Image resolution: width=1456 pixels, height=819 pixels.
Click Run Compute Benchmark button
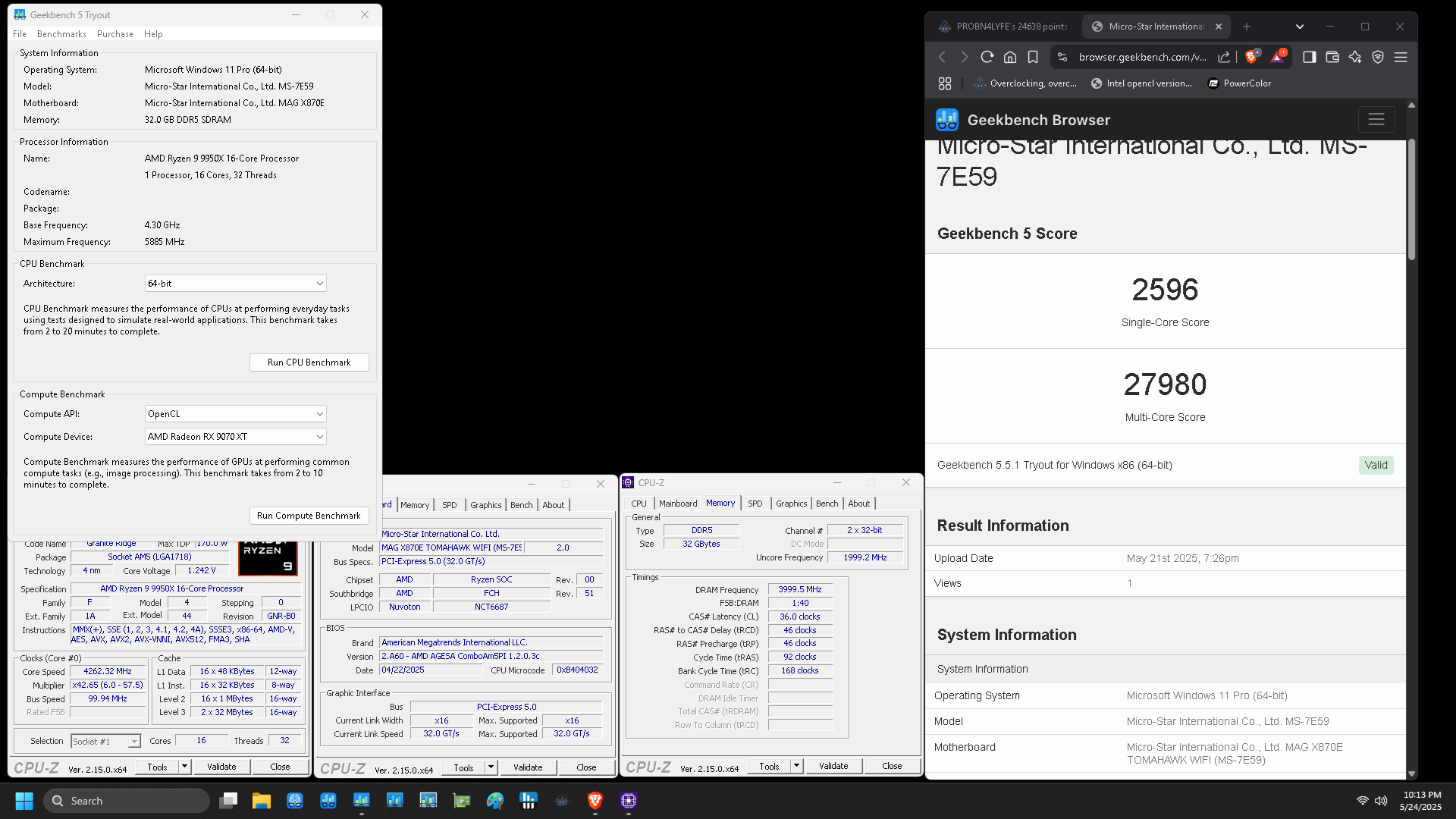[309, 516]
